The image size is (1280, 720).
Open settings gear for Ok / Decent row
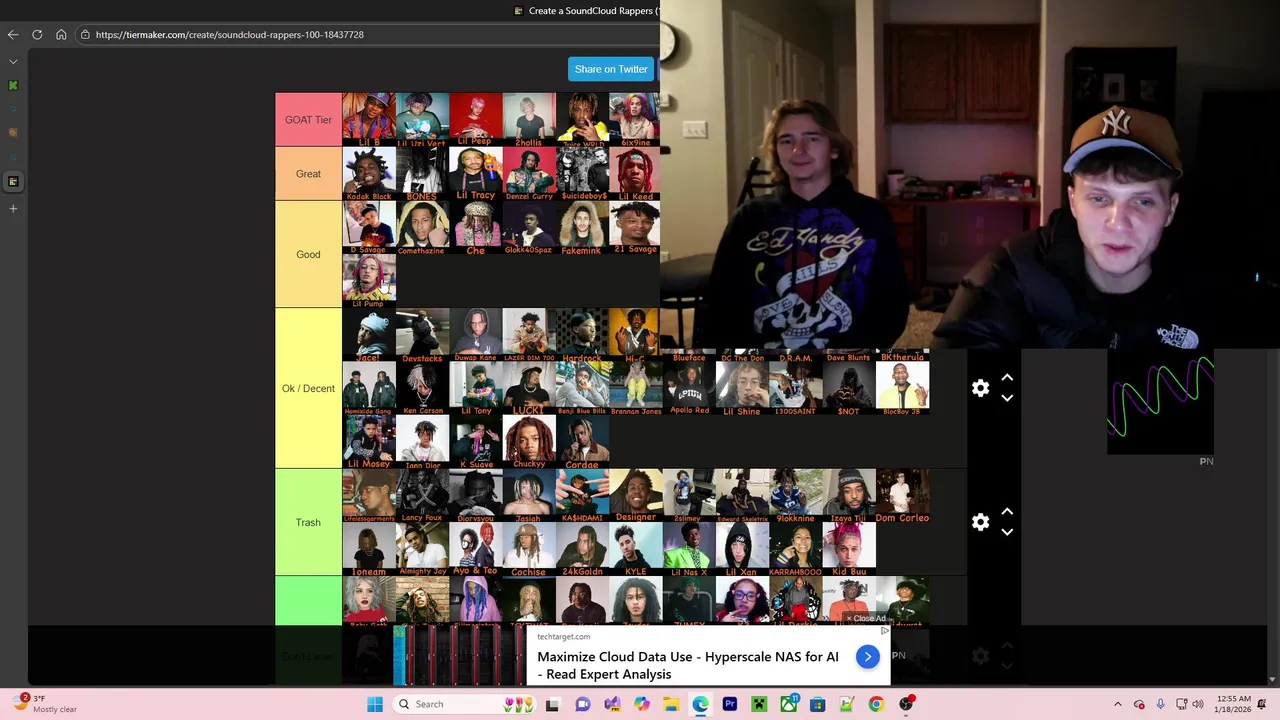(x=980, y=388)
